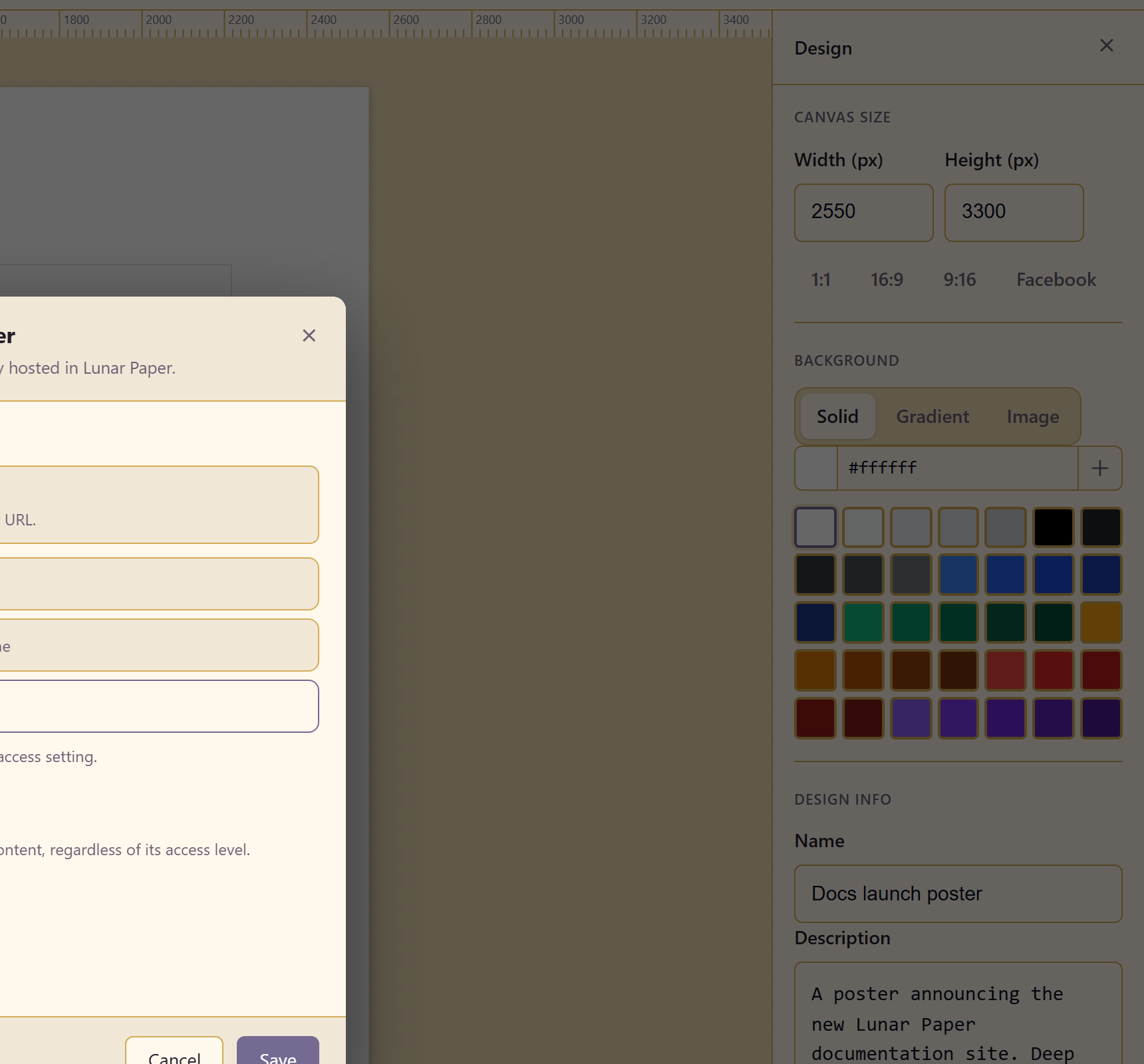Switch to the Image background tab
Screen dimensions: 1144x1064
tap(1032, 416)
